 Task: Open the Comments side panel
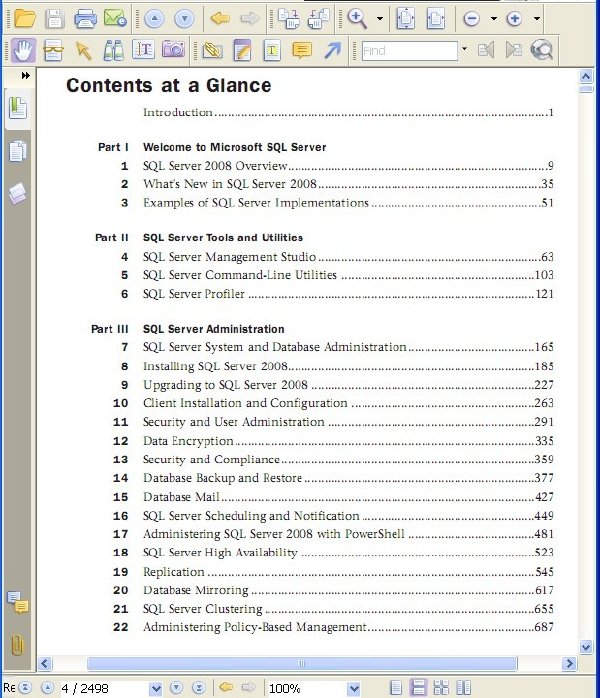click(18, 603)
